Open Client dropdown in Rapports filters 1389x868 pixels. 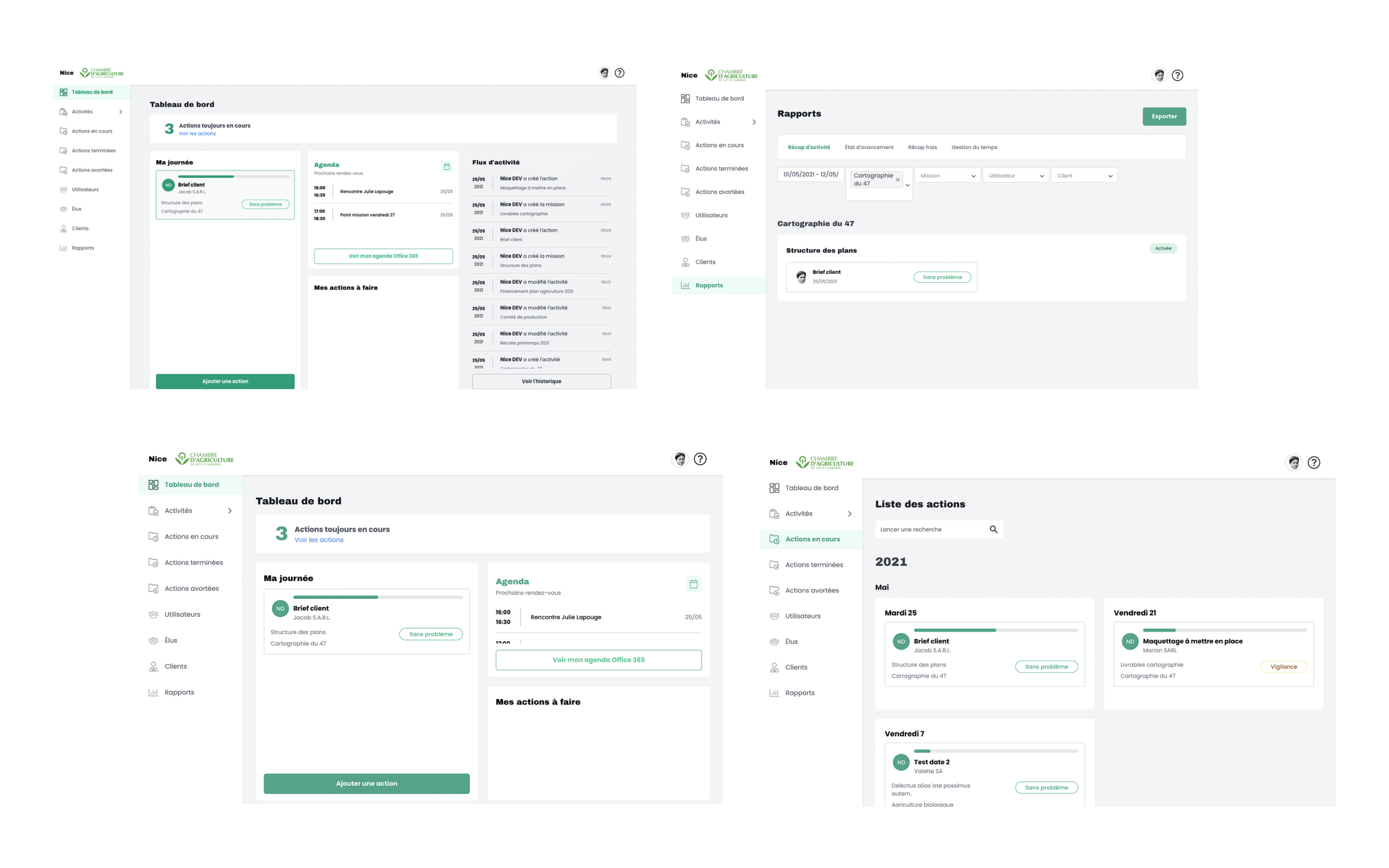pyautogui.click(x=1084, y=176)
